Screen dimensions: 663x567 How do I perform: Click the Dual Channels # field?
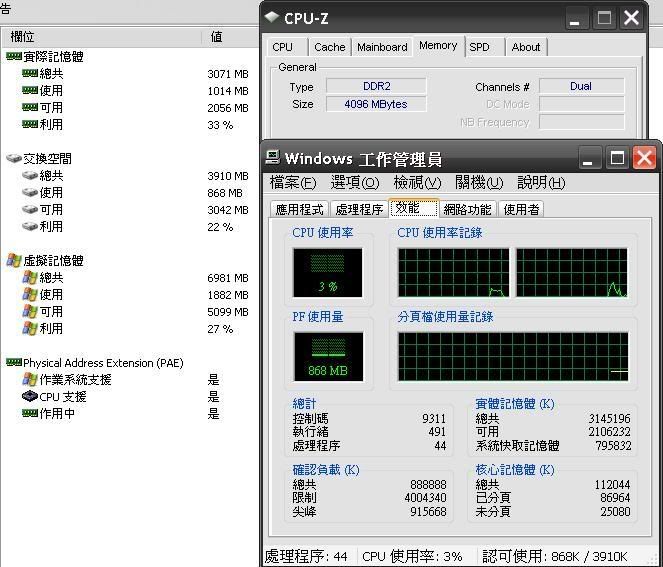[x=581, y=86]
